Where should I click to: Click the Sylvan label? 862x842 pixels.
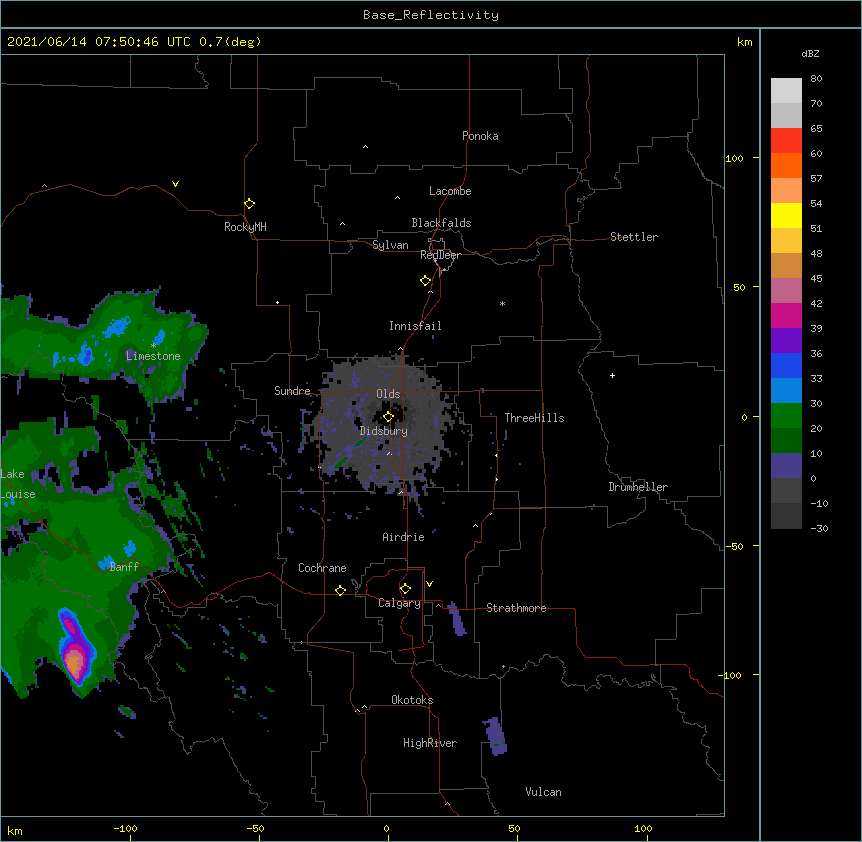tap(390, 245)
